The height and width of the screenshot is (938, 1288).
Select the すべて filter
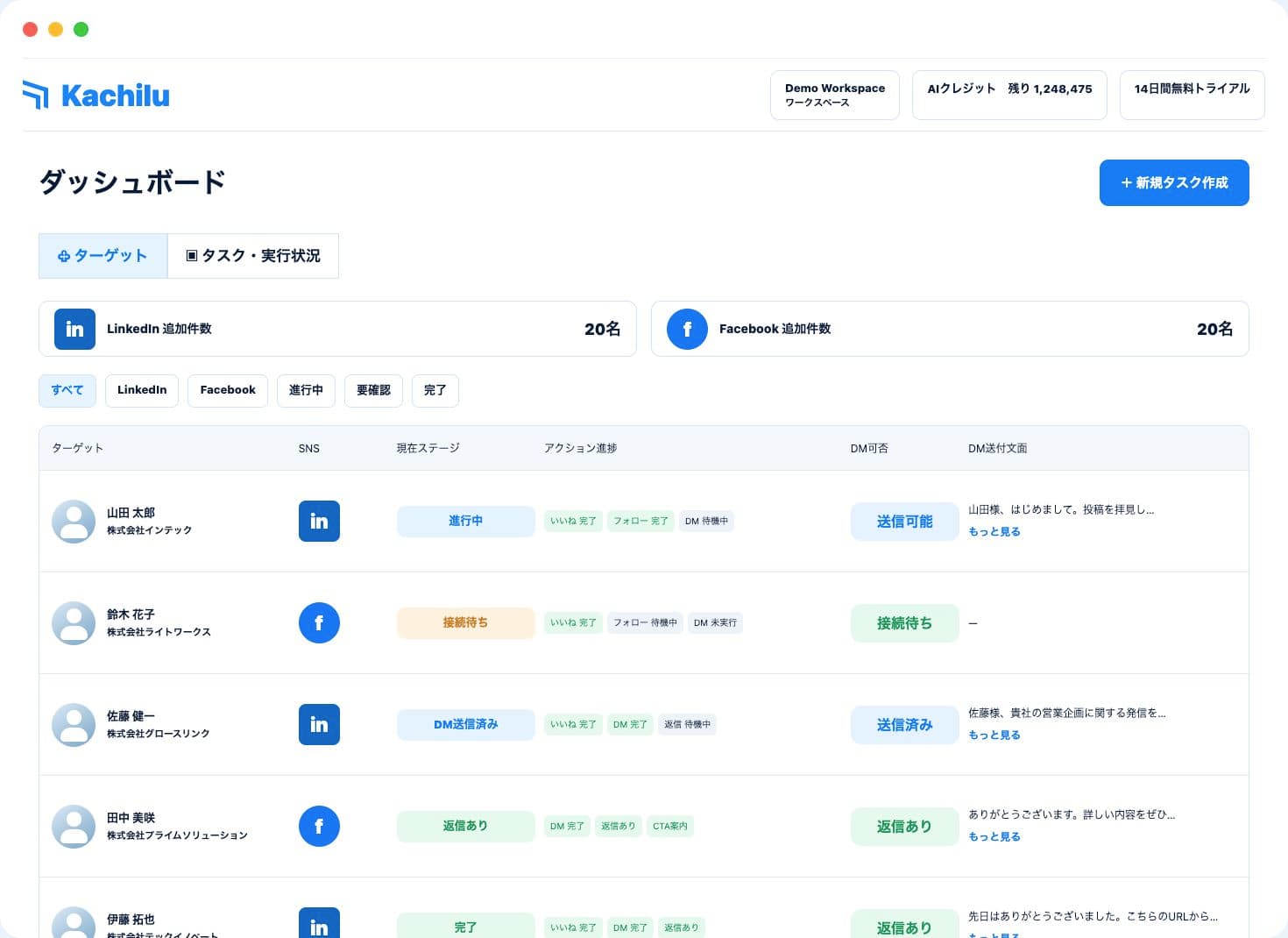tap(67, 390)
